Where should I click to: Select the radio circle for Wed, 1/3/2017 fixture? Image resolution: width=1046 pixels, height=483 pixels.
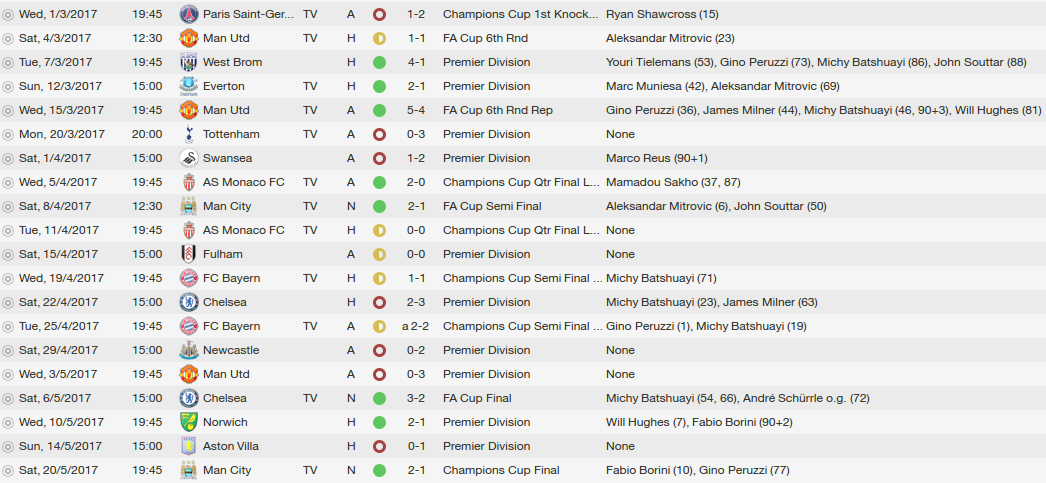8,14
